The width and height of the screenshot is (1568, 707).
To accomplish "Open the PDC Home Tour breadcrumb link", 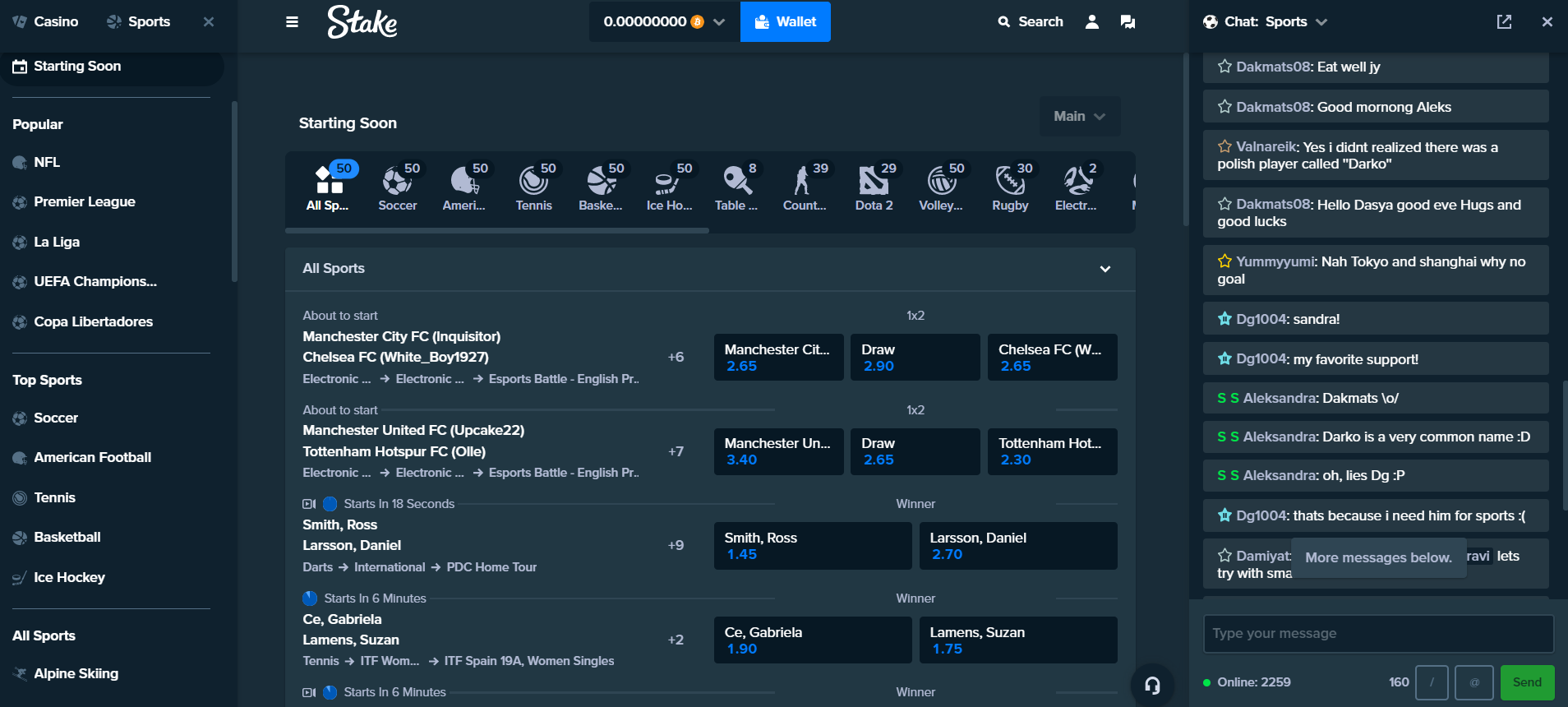I will [491, 567].
